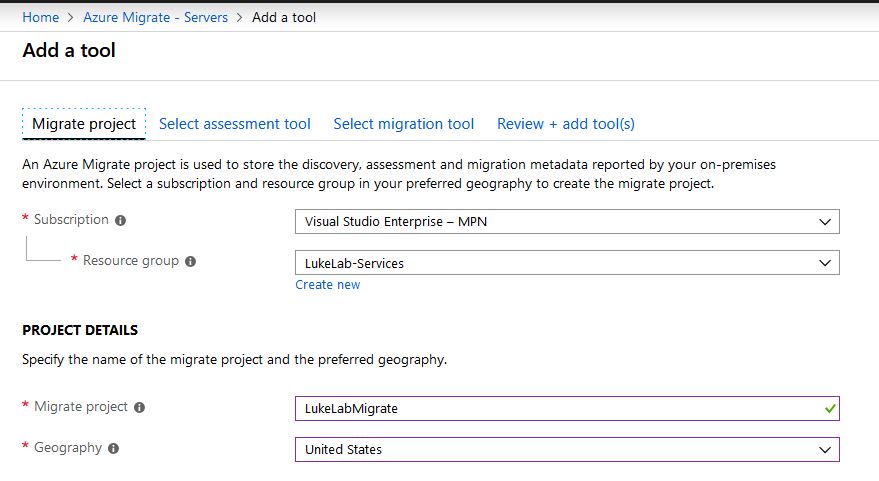Click the Resource group info icon

tap(191, 261)
